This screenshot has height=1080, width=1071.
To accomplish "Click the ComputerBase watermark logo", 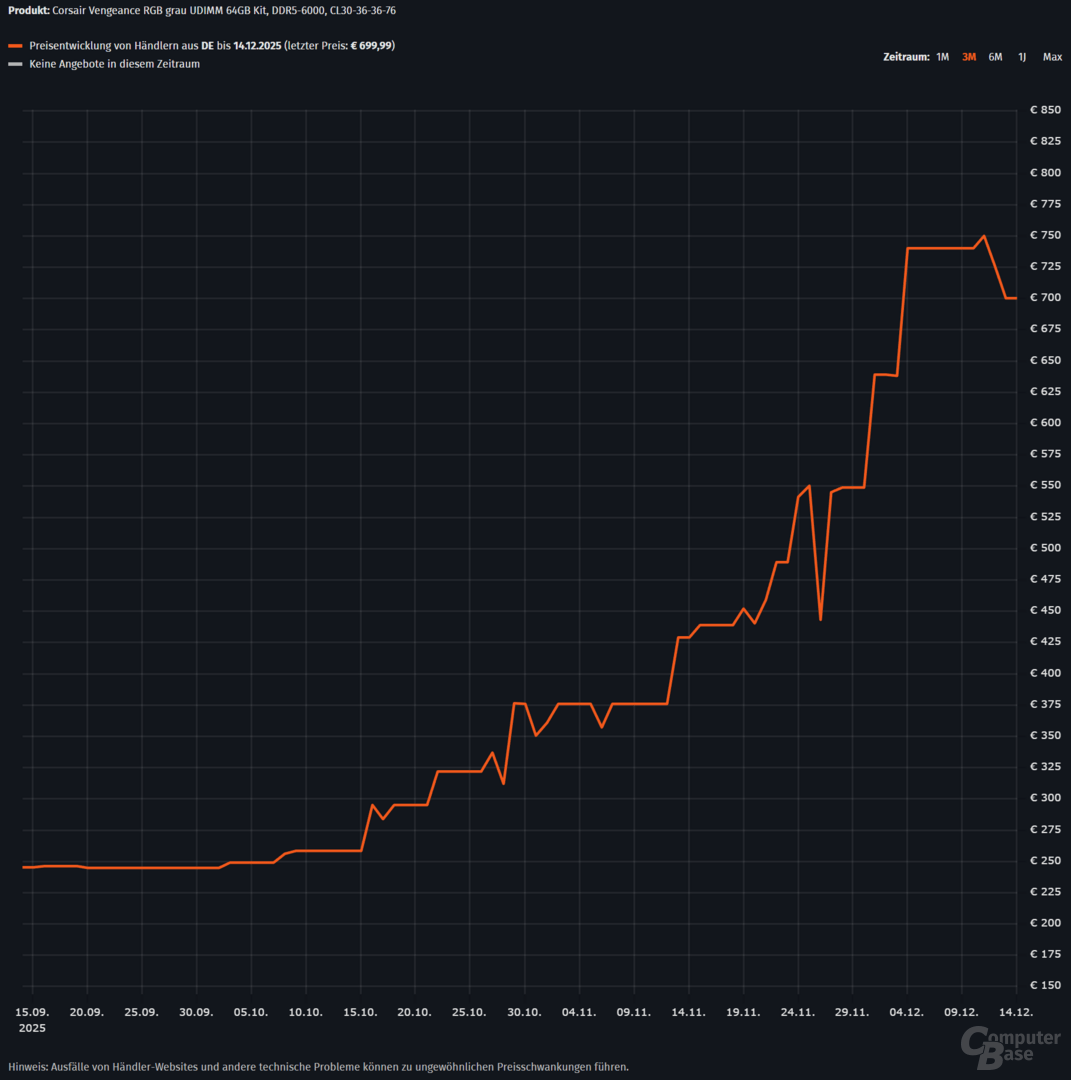I will point(1010,1047).
